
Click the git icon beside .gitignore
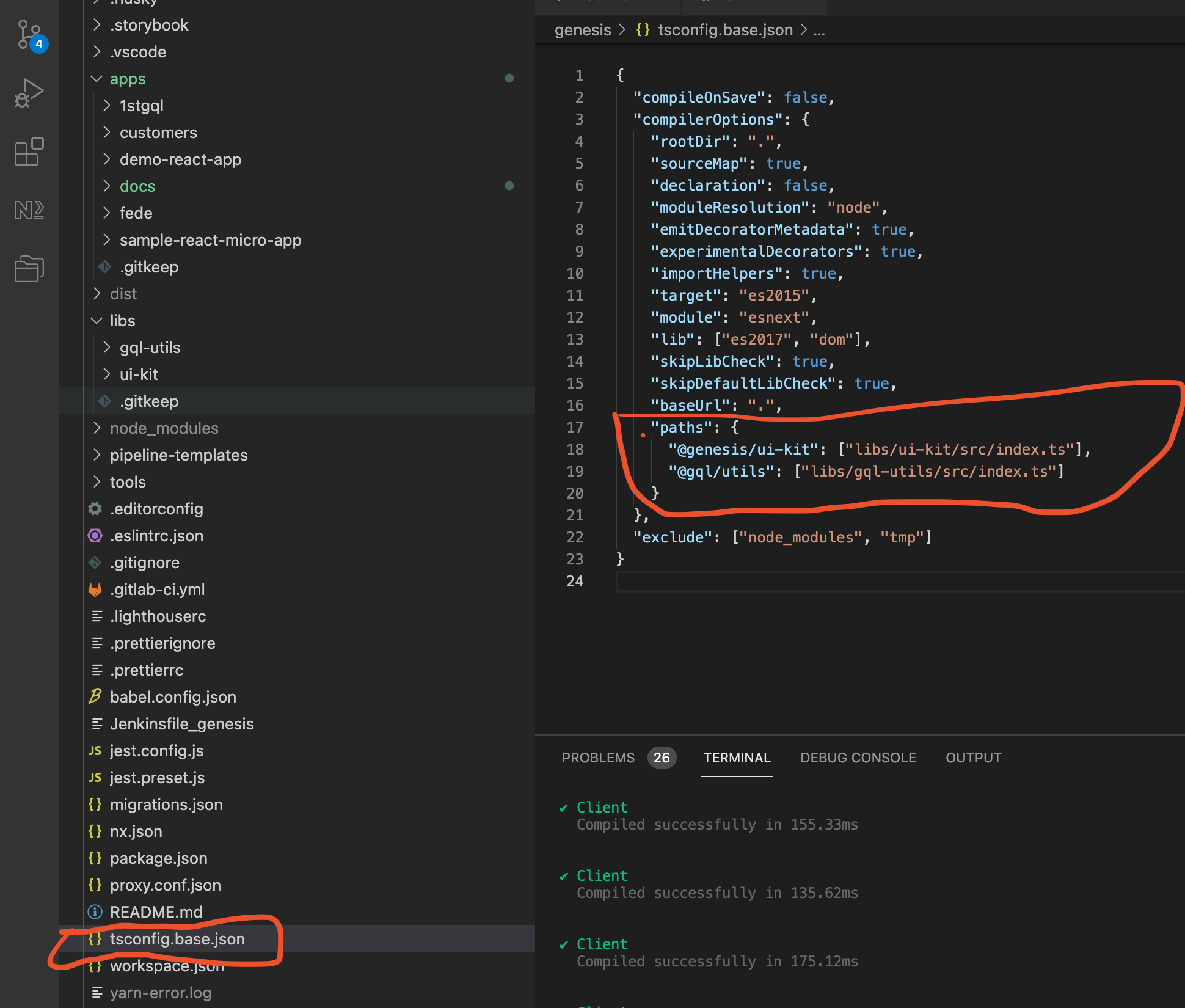tap(95, 562)
